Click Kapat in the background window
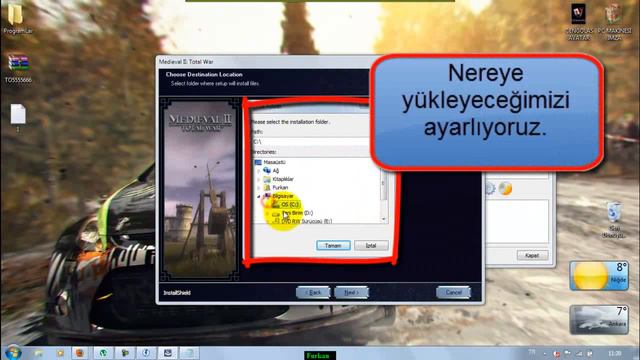The height and width of the screenshot is (360, 640). click(532, 256)
